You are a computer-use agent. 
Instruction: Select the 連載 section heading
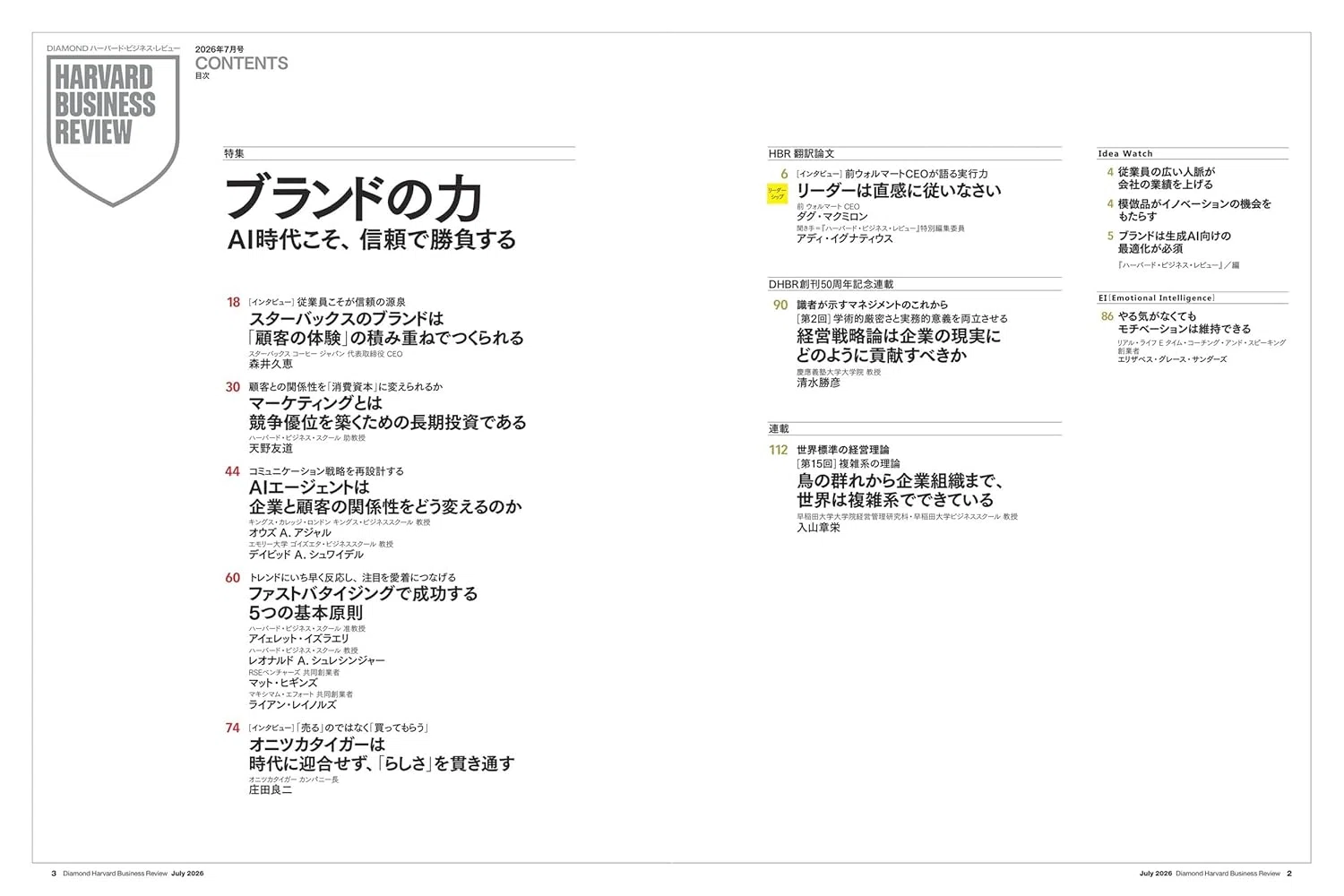click(x=779, y=429)
